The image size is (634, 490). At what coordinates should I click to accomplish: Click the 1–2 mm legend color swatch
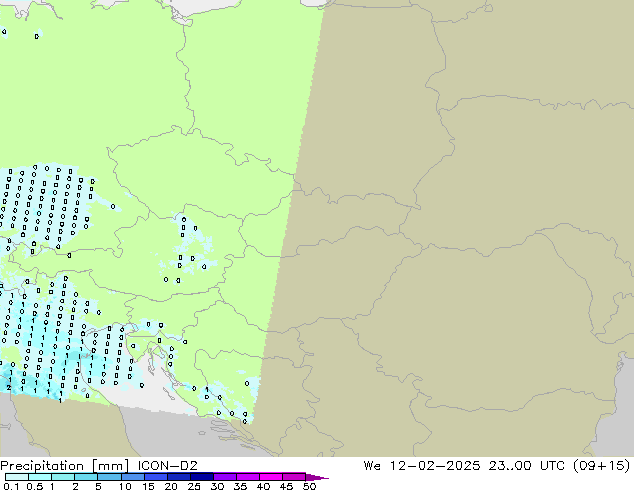63,477
